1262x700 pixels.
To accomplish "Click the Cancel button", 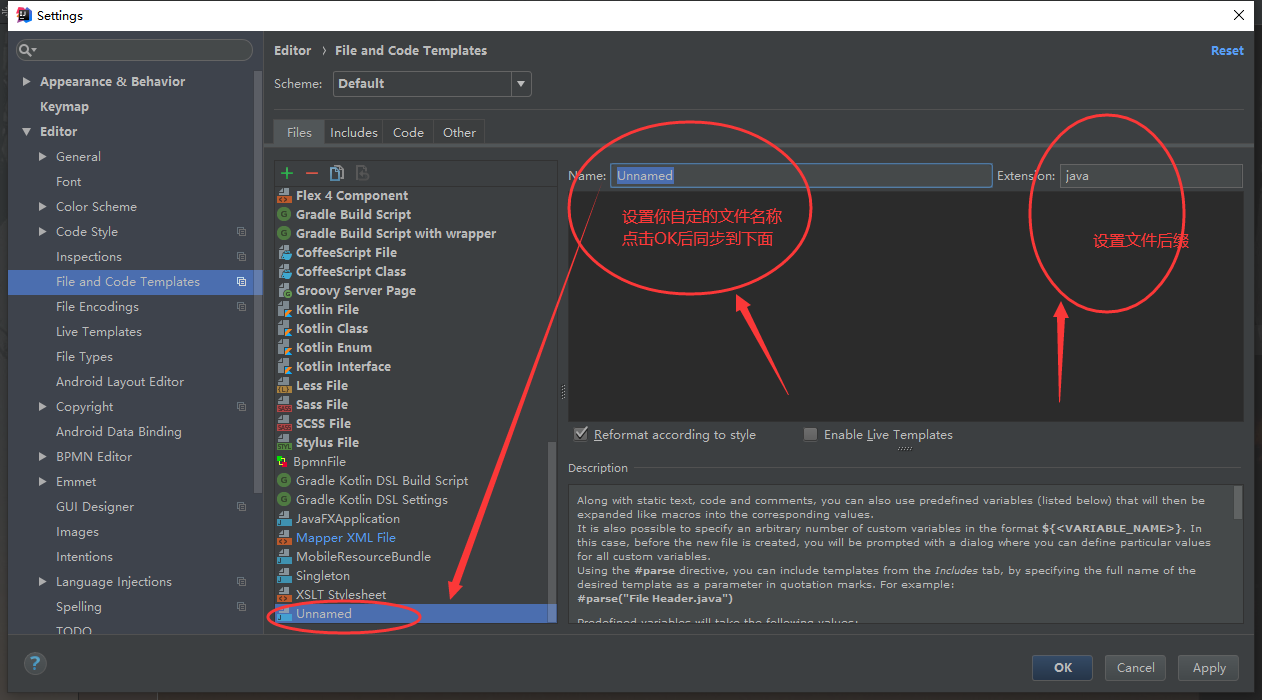I will (x=1135, y=668).
